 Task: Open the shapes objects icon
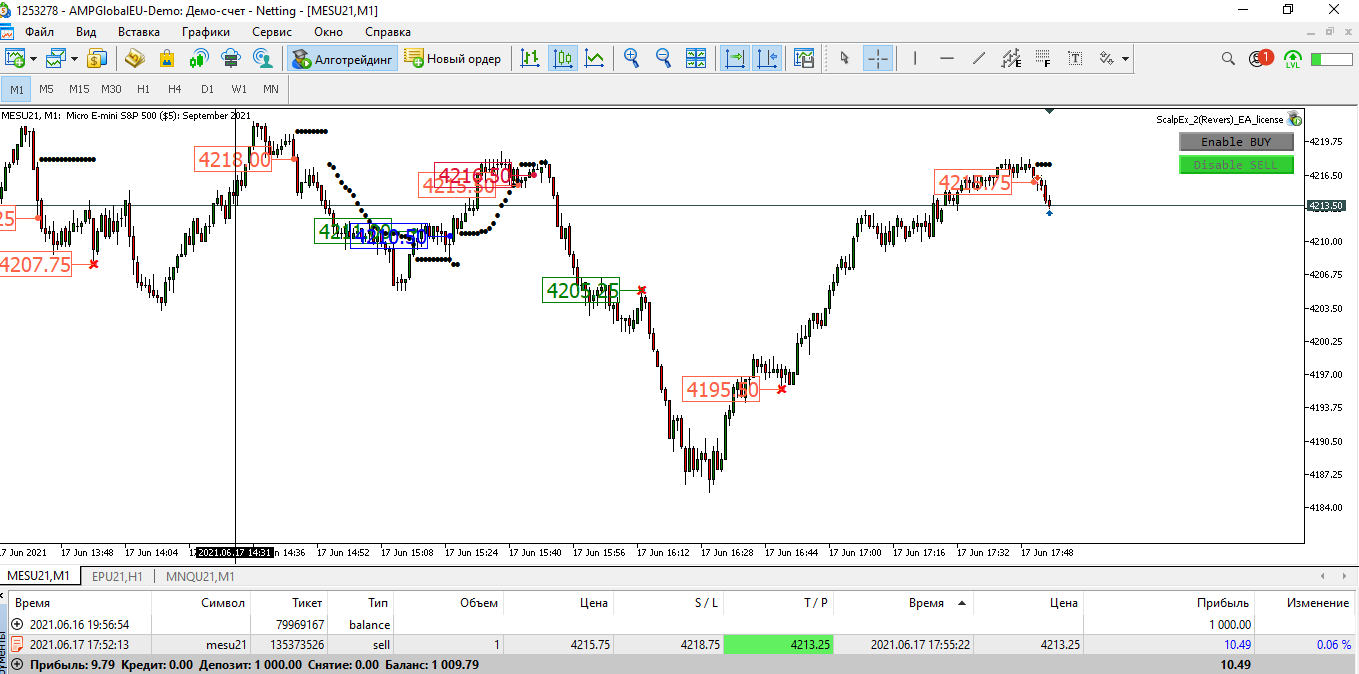[x=1107, y=59]
